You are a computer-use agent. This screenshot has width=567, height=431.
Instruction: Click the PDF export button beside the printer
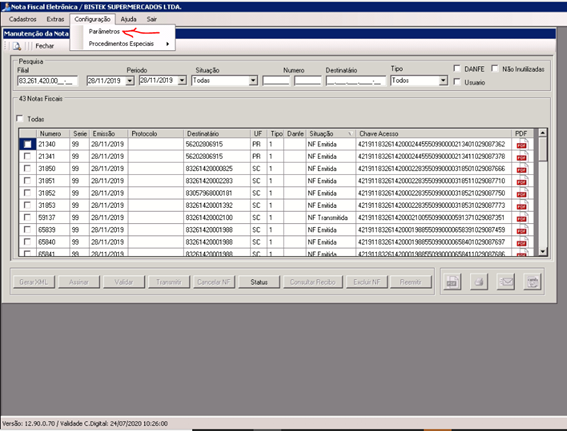click(452, 282)
